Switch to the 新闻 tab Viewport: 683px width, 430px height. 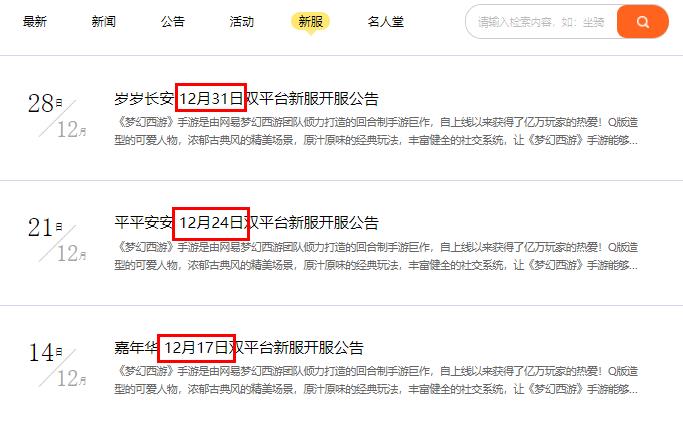click(104, 21)
